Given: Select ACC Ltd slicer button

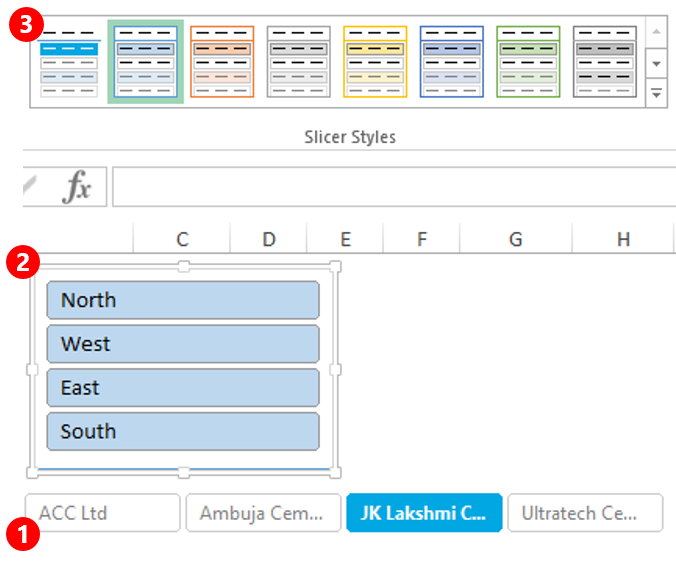Looking at the screenshot, I should tap(103, 513).
